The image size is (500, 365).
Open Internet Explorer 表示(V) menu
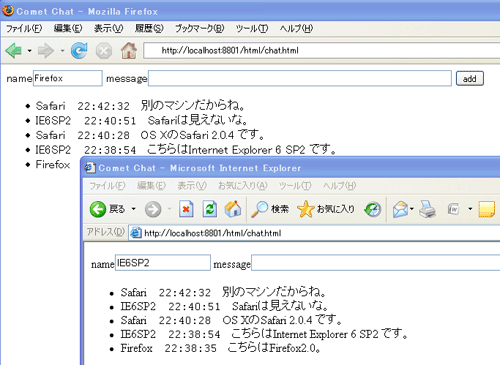coord(192,186)
